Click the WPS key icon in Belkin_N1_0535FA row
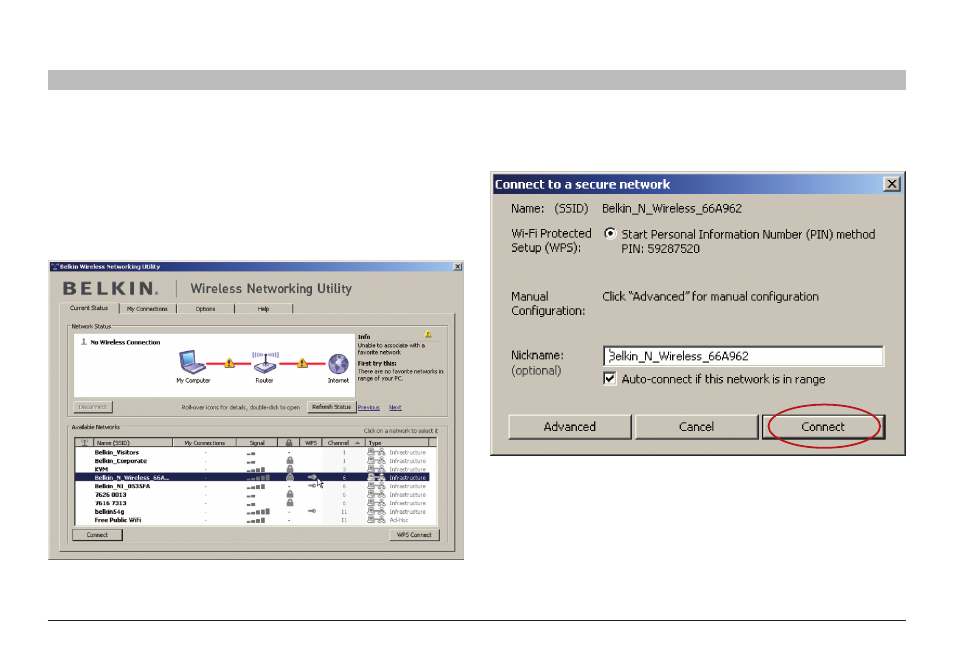This screenshot has height=668, width=954. tap(312, 486)
